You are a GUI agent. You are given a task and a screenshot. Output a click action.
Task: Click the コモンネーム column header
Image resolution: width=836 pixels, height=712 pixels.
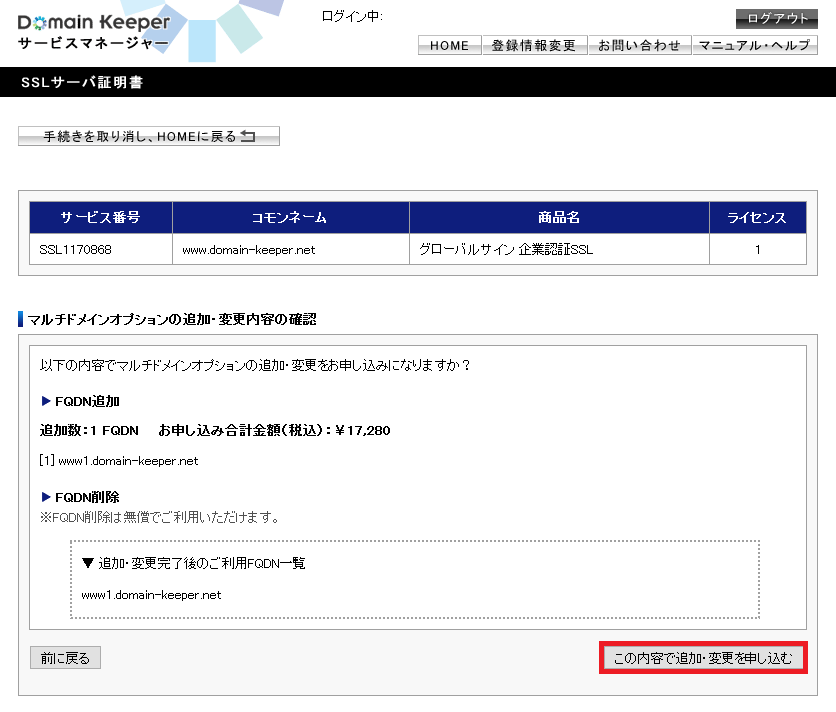click(x=291, y=218)
